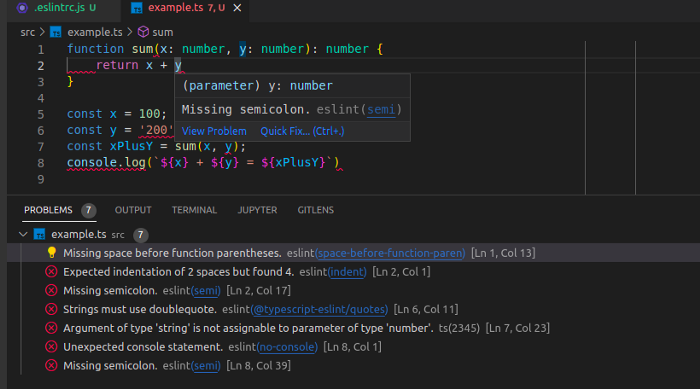Click the error icon beside indent problem
This screenshot has width=700, height=389.
coord(51,272)
